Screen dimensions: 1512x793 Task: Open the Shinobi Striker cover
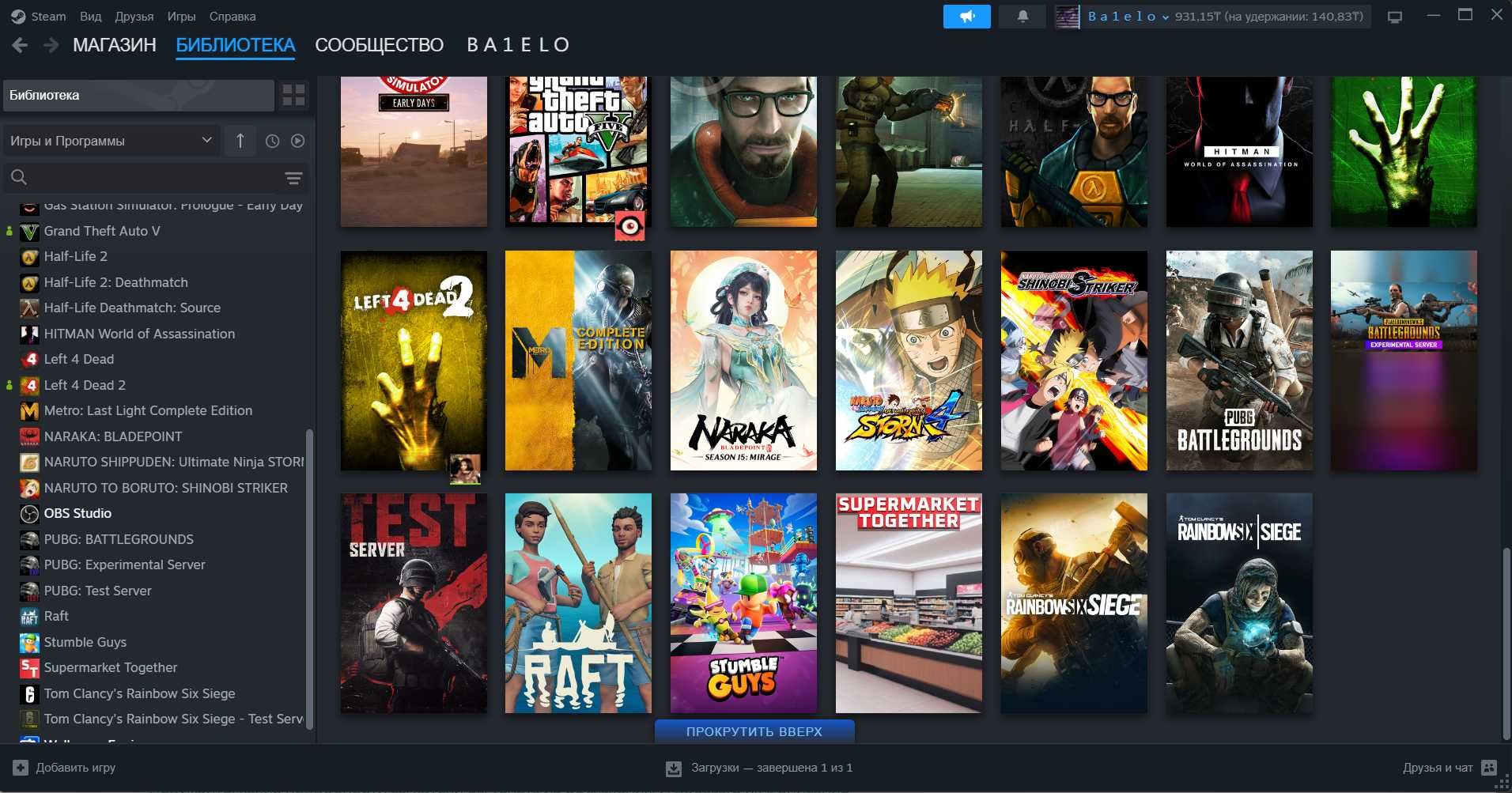click(x=1074, y=361)
